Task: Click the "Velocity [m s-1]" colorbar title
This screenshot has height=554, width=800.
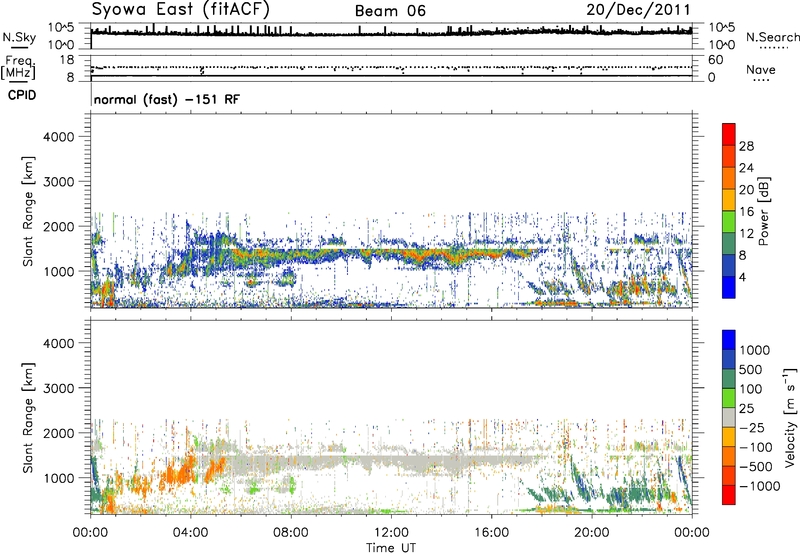Action: point(789,417)
